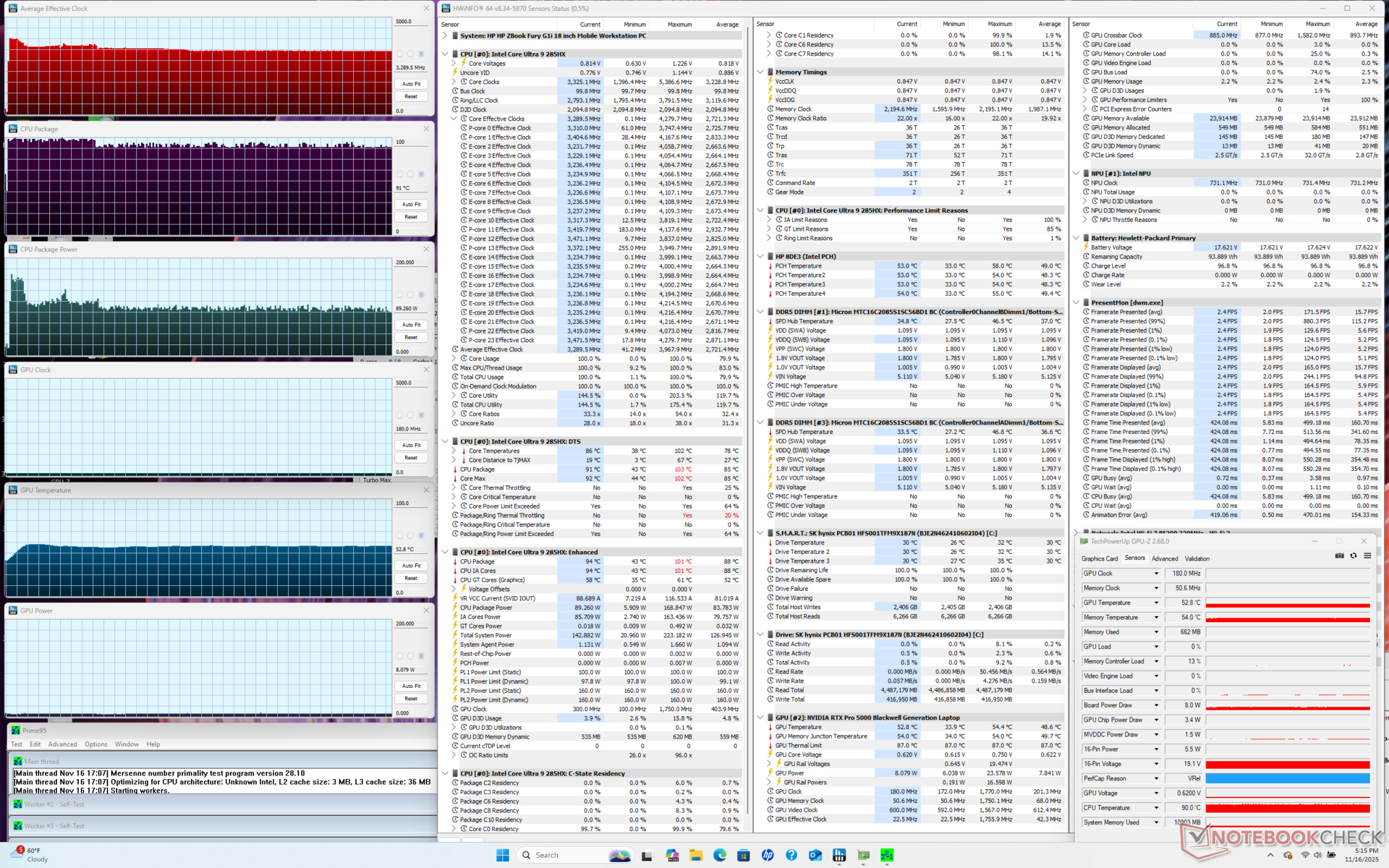Open the Options menu in Prime95
This screenshot has height=868, width=1389.
coord(95,744)
